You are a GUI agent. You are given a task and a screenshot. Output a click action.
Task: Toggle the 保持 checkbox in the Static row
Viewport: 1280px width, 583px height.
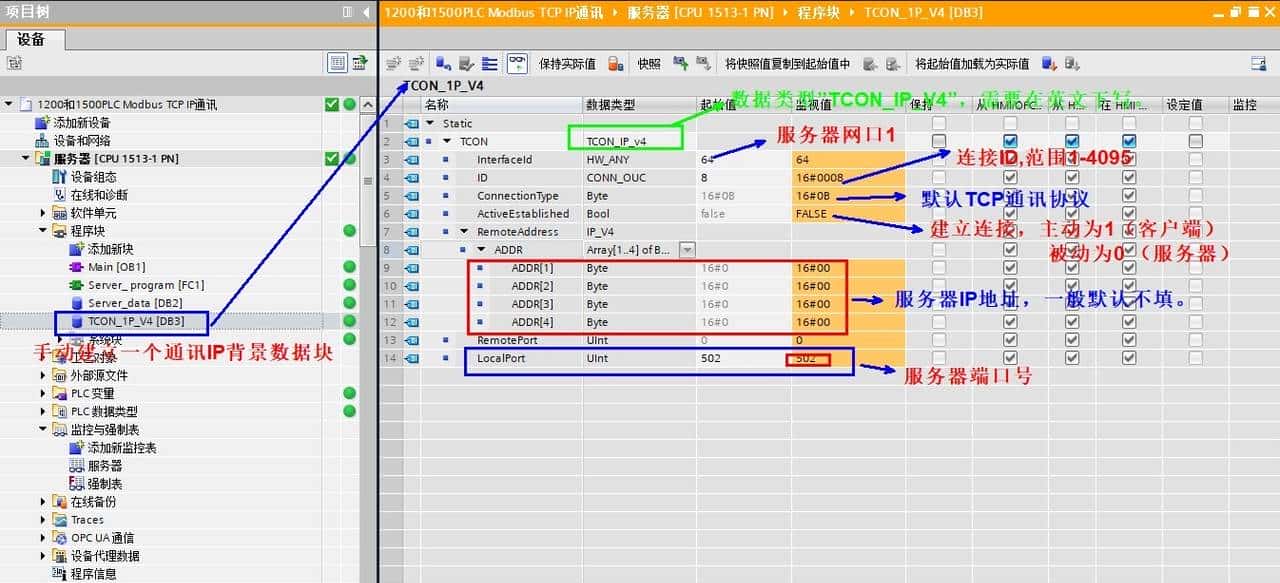938,123
